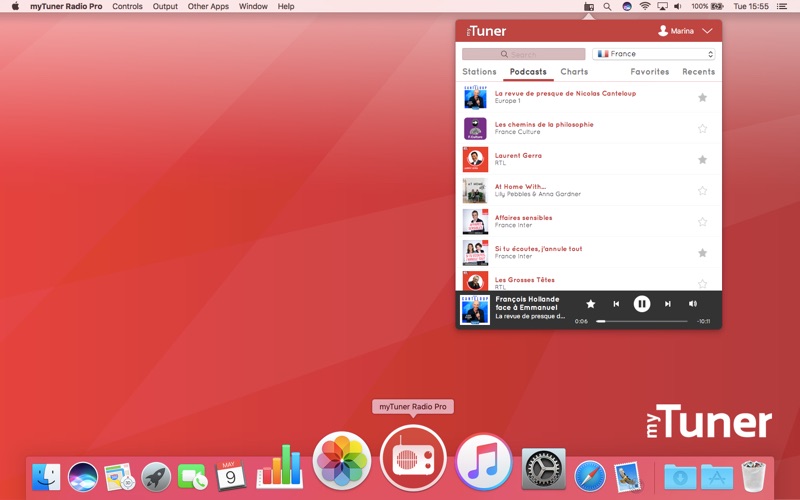Expand the Marina account chevron

point(707,31)
